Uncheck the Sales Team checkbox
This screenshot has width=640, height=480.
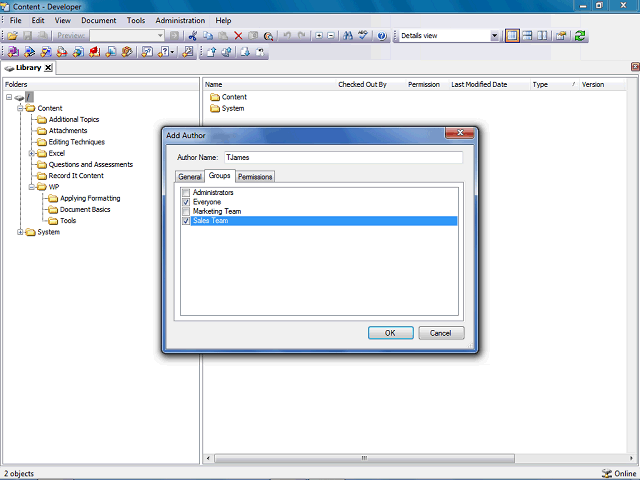coord(186,221)
